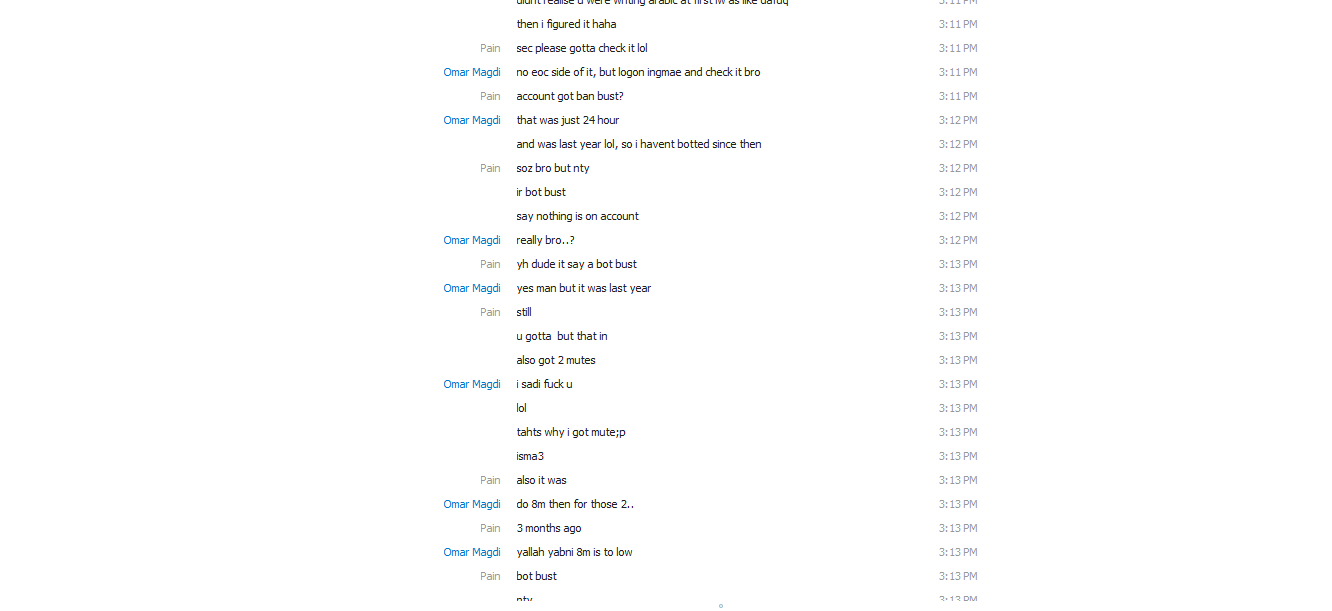Click Pain name beside 'sec please gotta check it lol'
1332x611 pixels.
click(490, 48)
